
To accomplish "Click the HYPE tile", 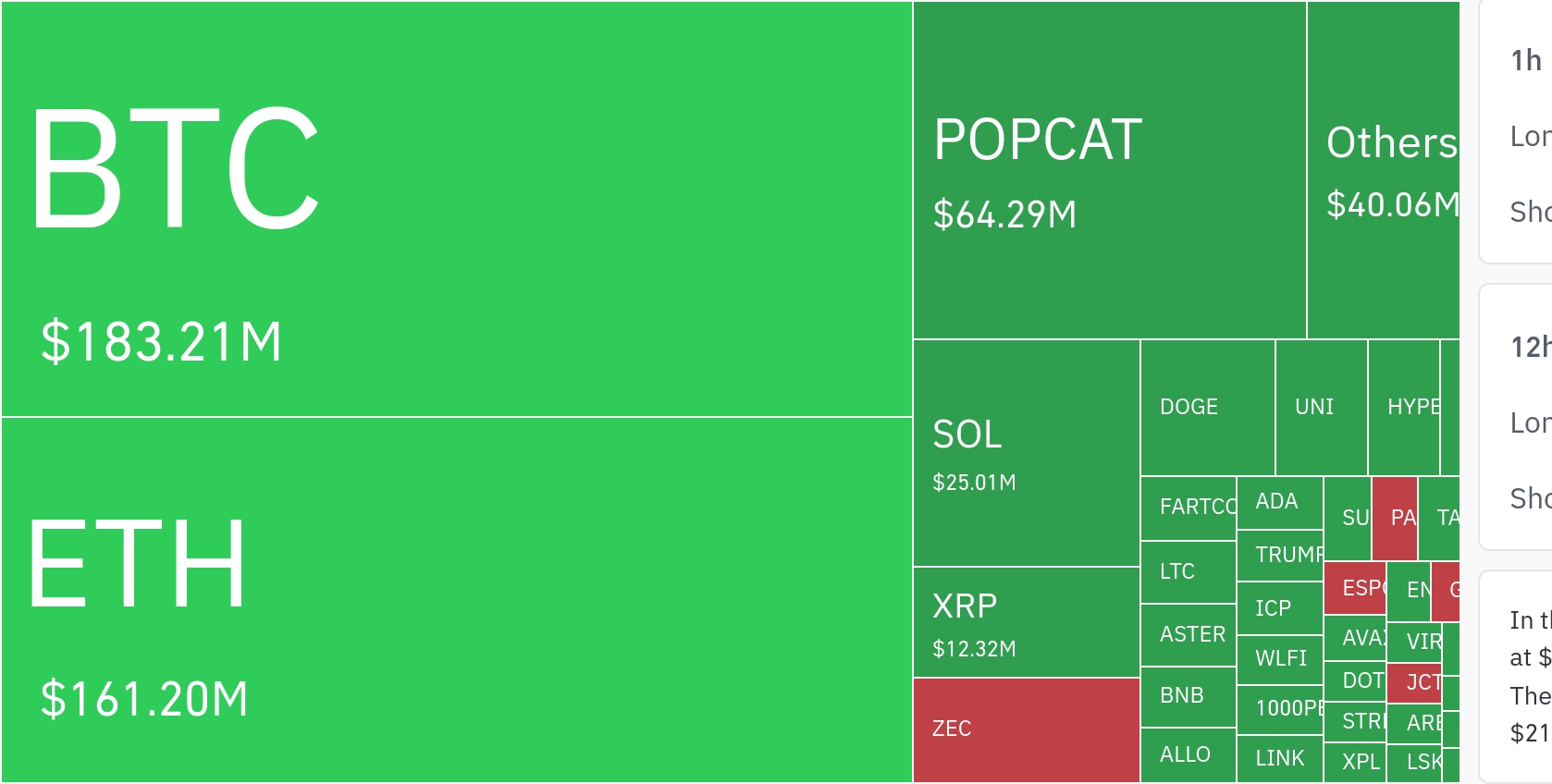I will pyautogui.click(x=1403, y=408).
